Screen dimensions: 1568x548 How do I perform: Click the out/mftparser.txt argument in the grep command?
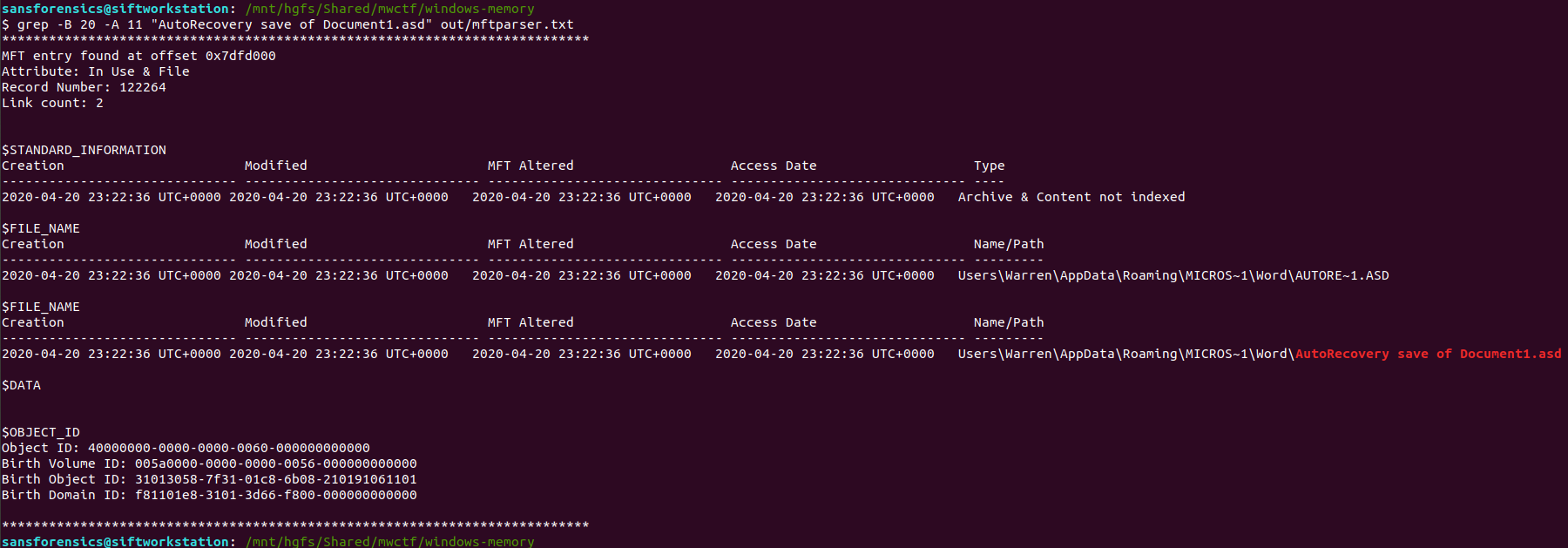click(507, 24)
